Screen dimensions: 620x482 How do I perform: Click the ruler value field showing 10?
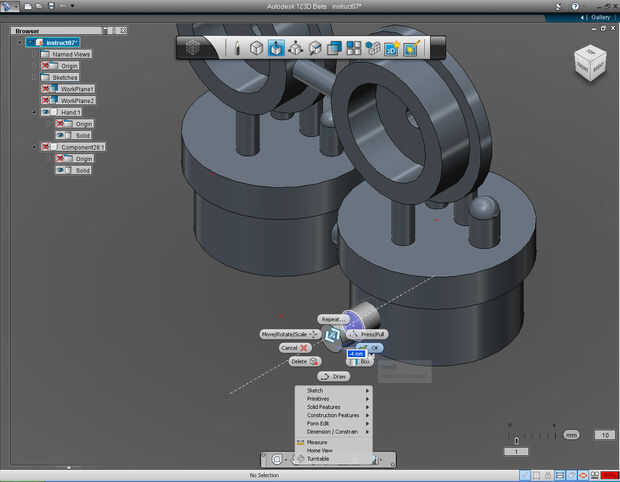tap(605, 435)
